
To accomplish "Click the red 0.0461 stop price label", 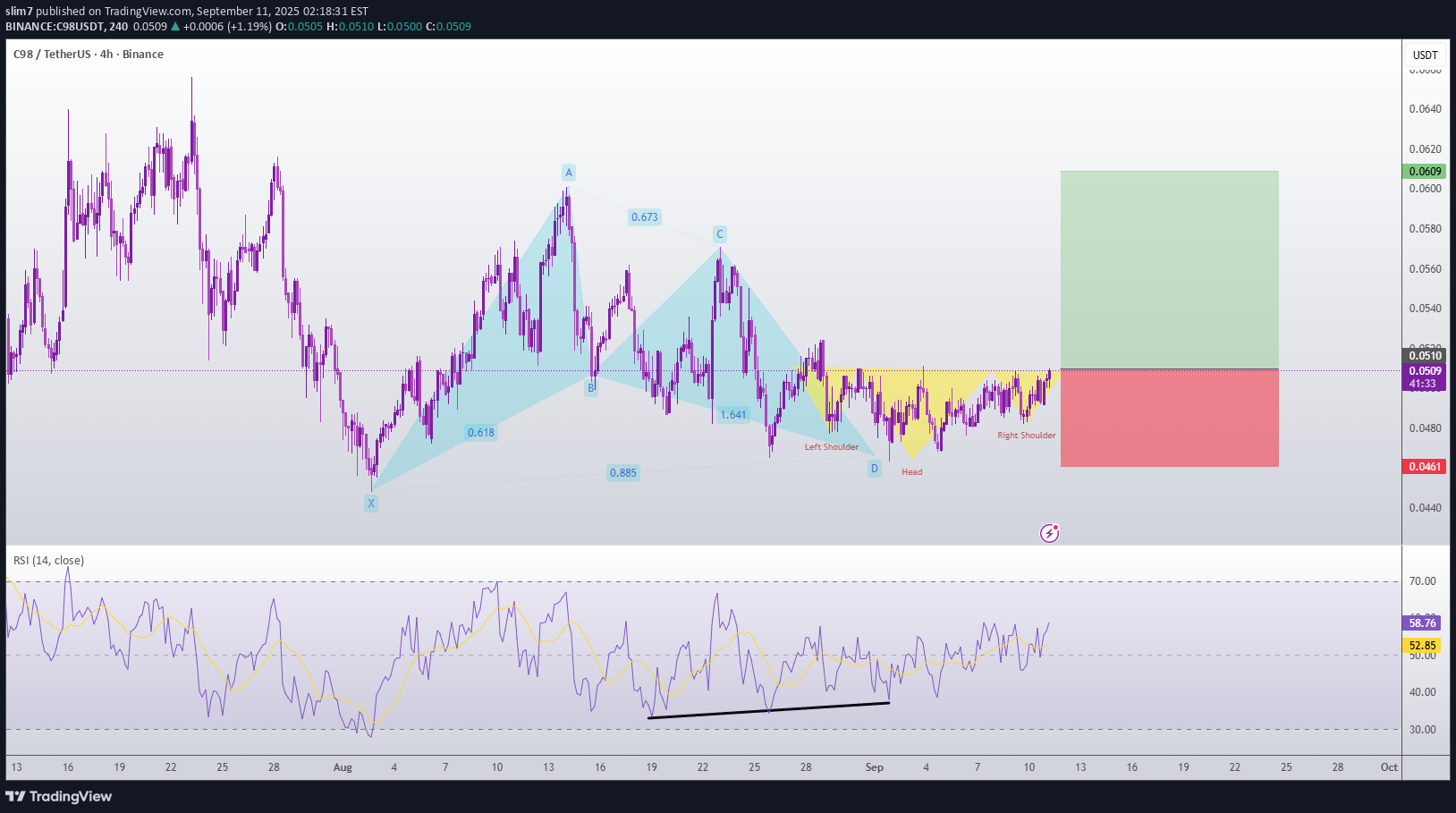I will coord(1424,467).
